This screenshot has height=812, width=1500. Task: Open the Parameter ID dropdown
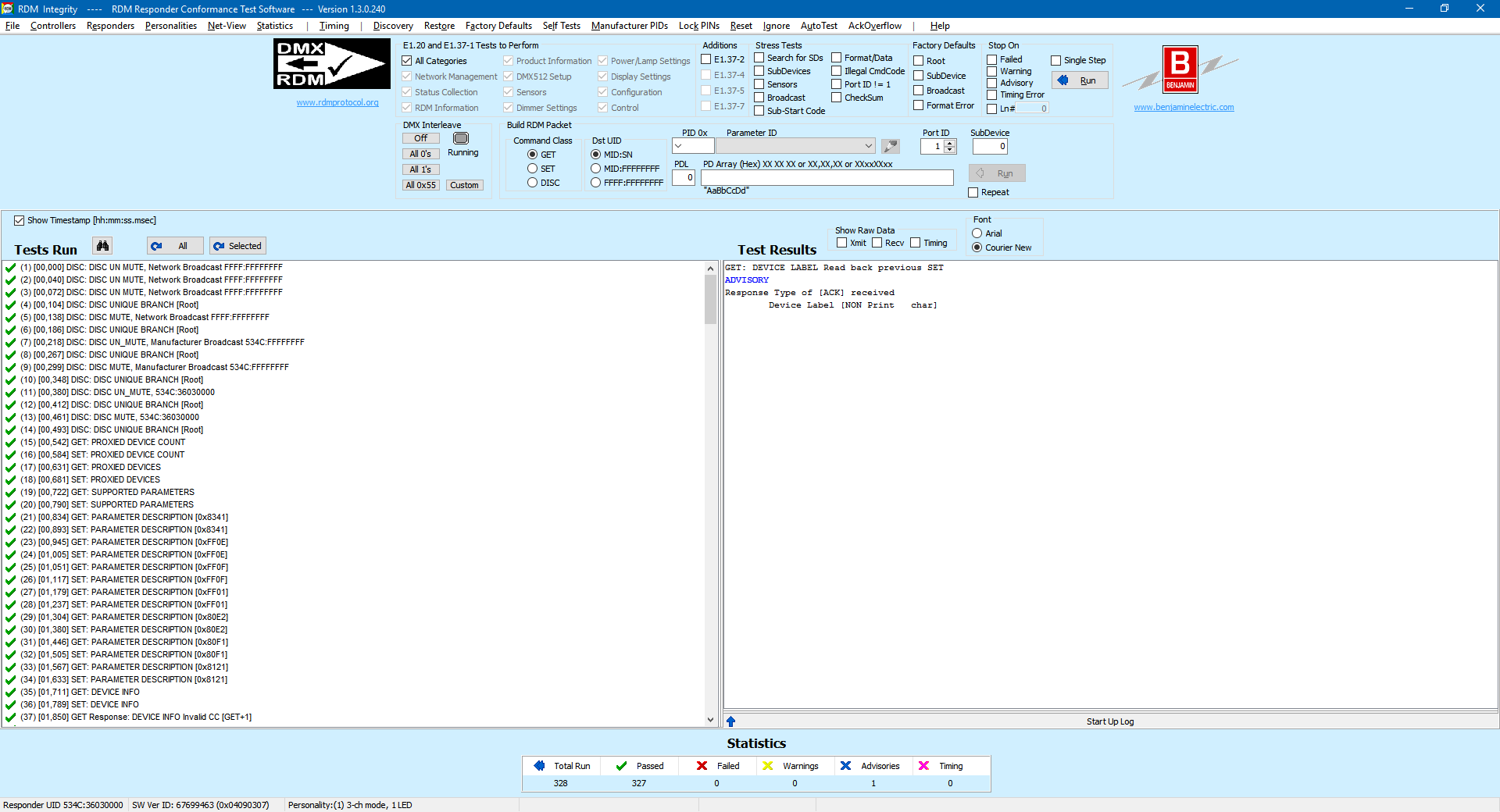(x=868, y=146)
